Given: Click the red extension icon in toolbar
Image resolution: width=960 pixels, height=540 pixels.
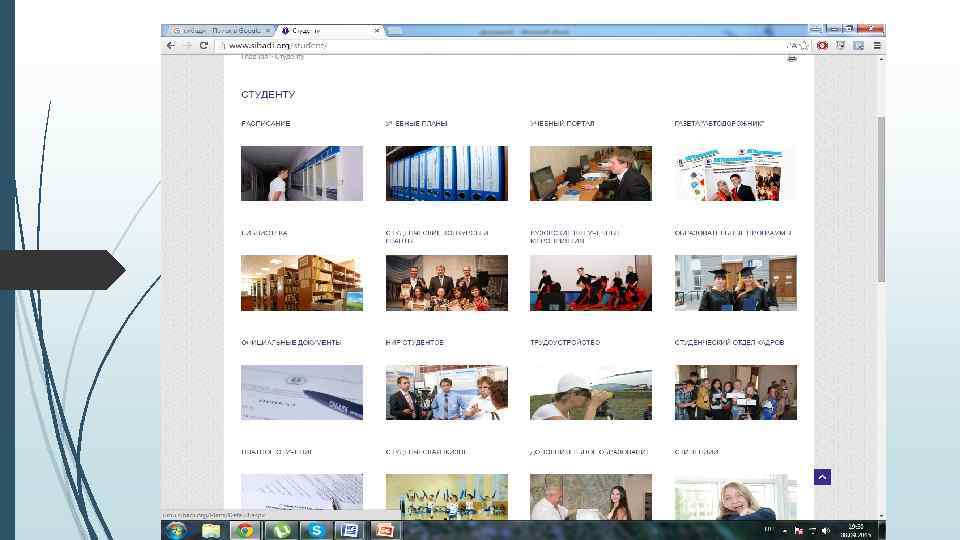Looking at the screenshot, I should pyautogui.click(x=822, y=45).
